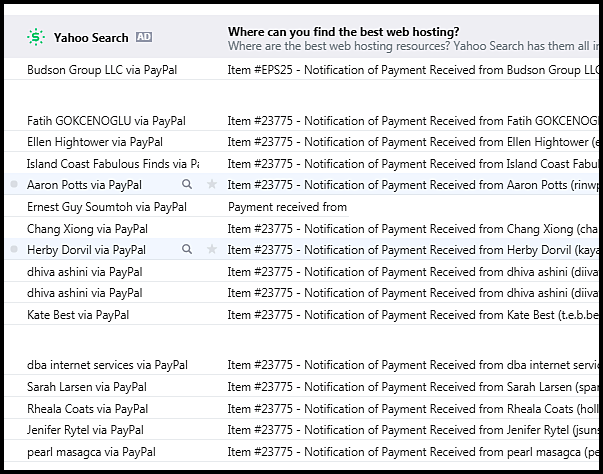Open subject mentioning Chang Xiong payment

[x=413, y=229]
